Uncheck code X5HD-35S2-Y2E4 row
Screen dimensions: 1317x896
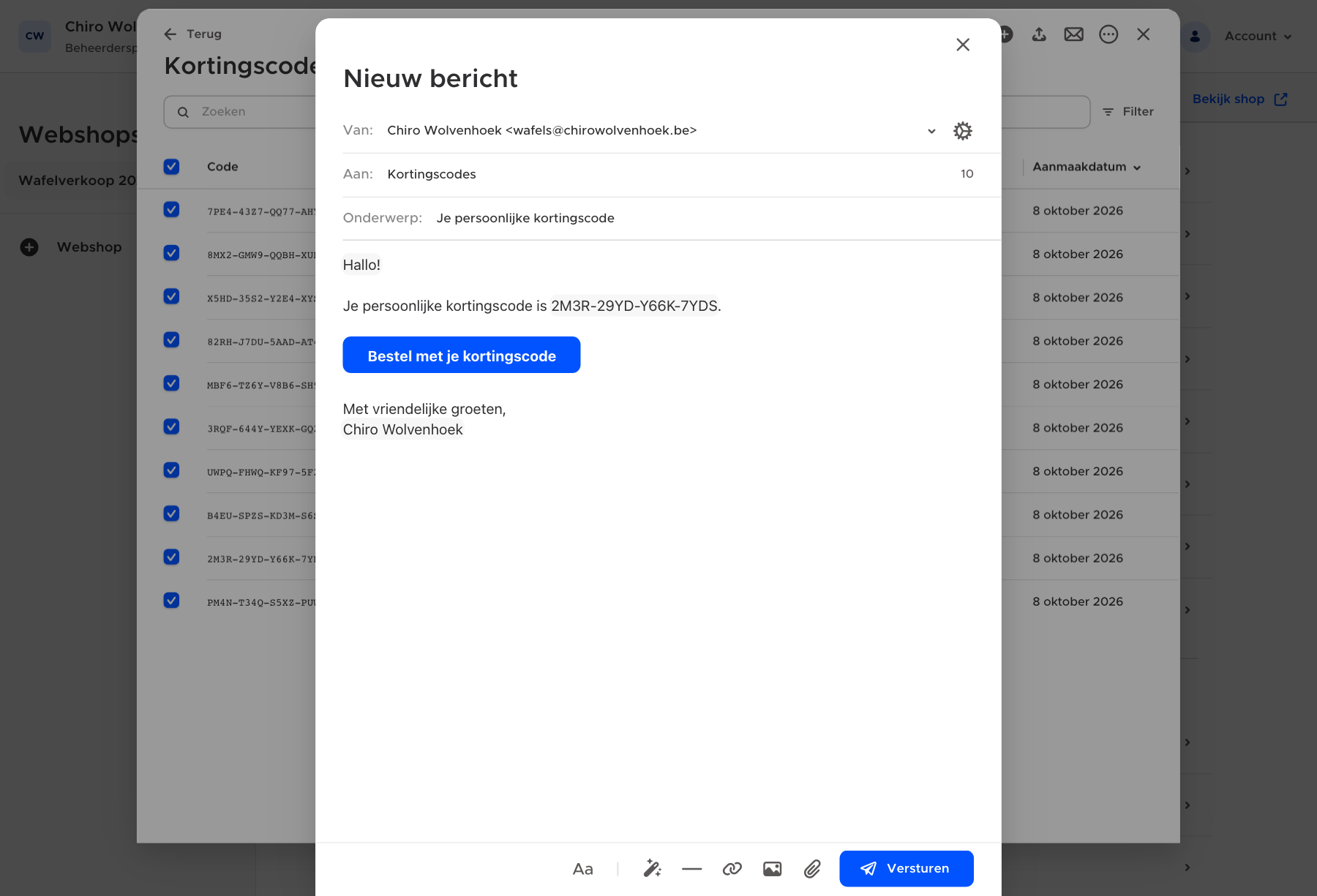click(171, 296)
